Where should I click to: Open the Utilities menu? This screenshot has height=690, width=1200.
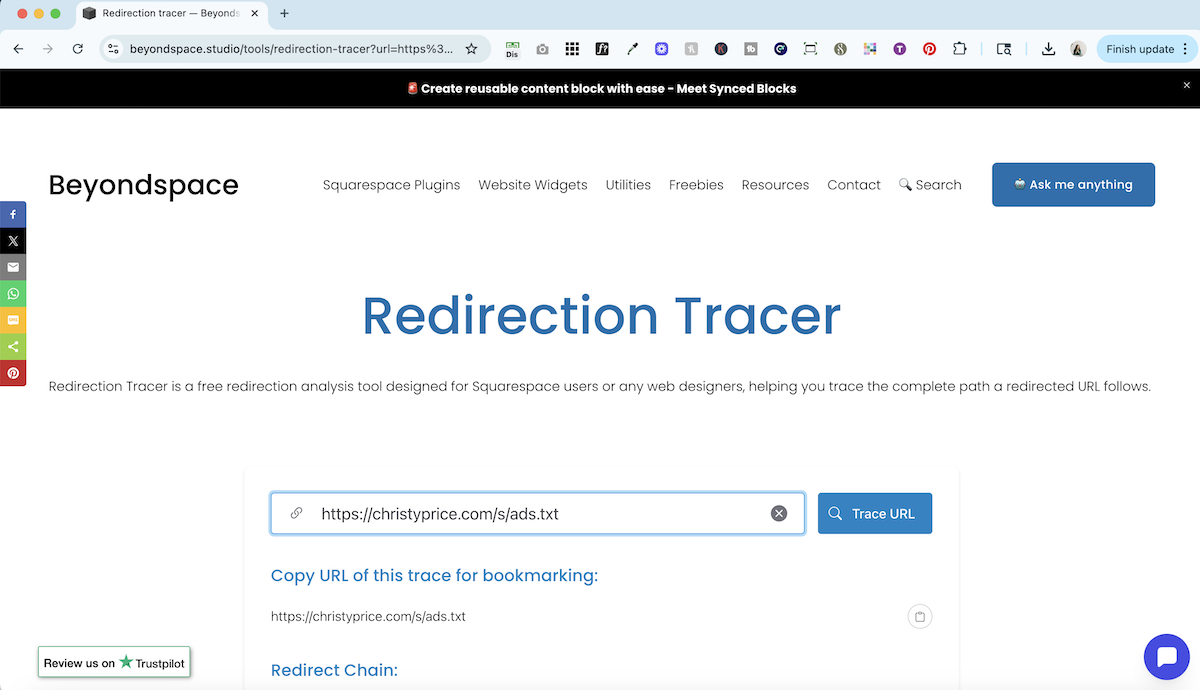[628, 185]
